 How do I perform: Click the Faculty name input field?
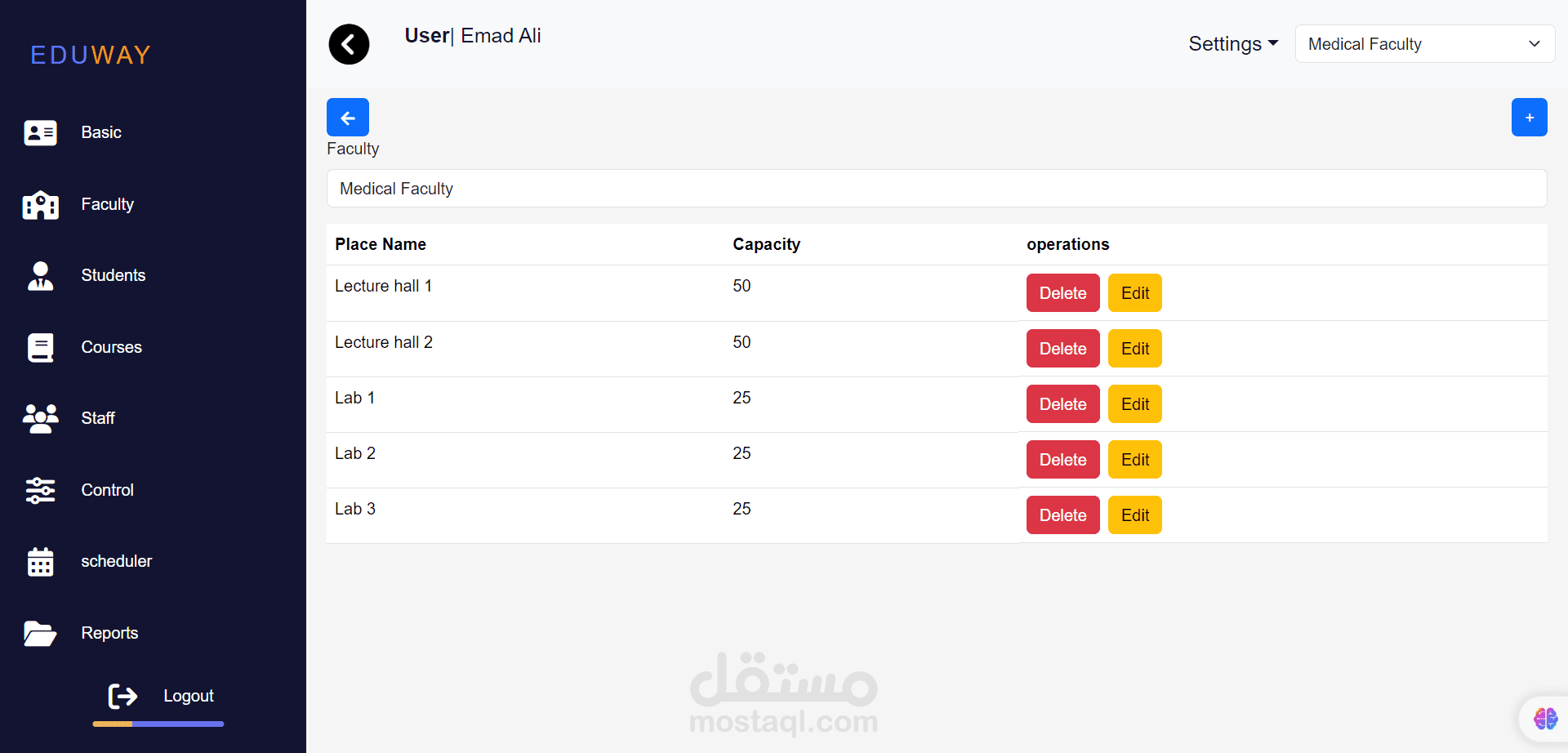937,189
